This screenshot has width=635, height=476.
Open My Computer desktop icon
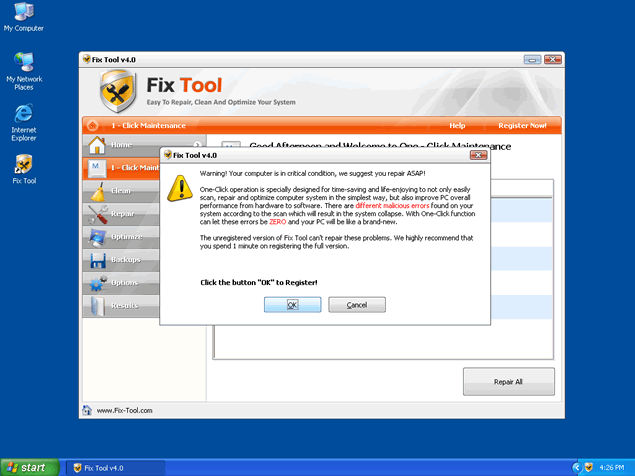click(x=23, y=14)
